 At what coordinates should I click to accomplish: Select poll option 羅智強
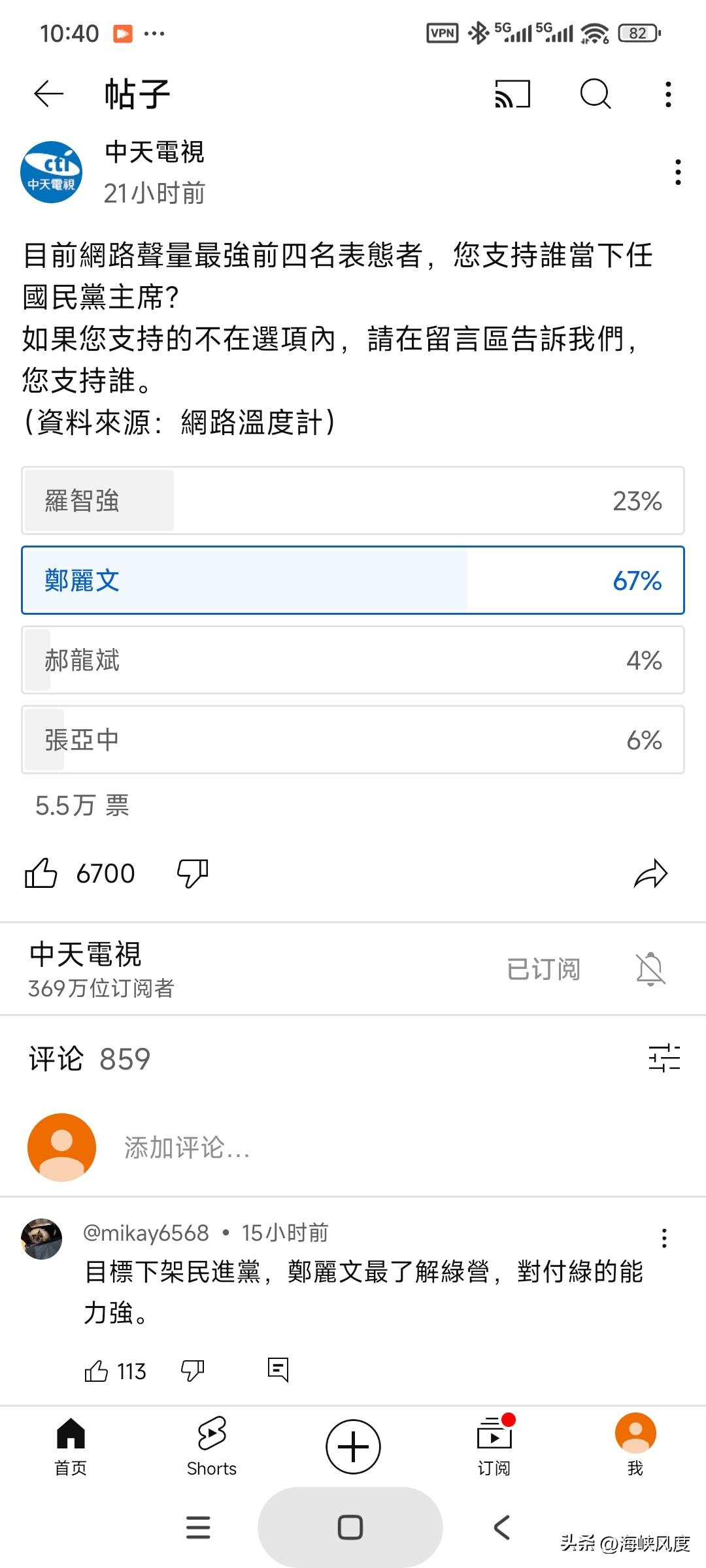click(353, 500)
